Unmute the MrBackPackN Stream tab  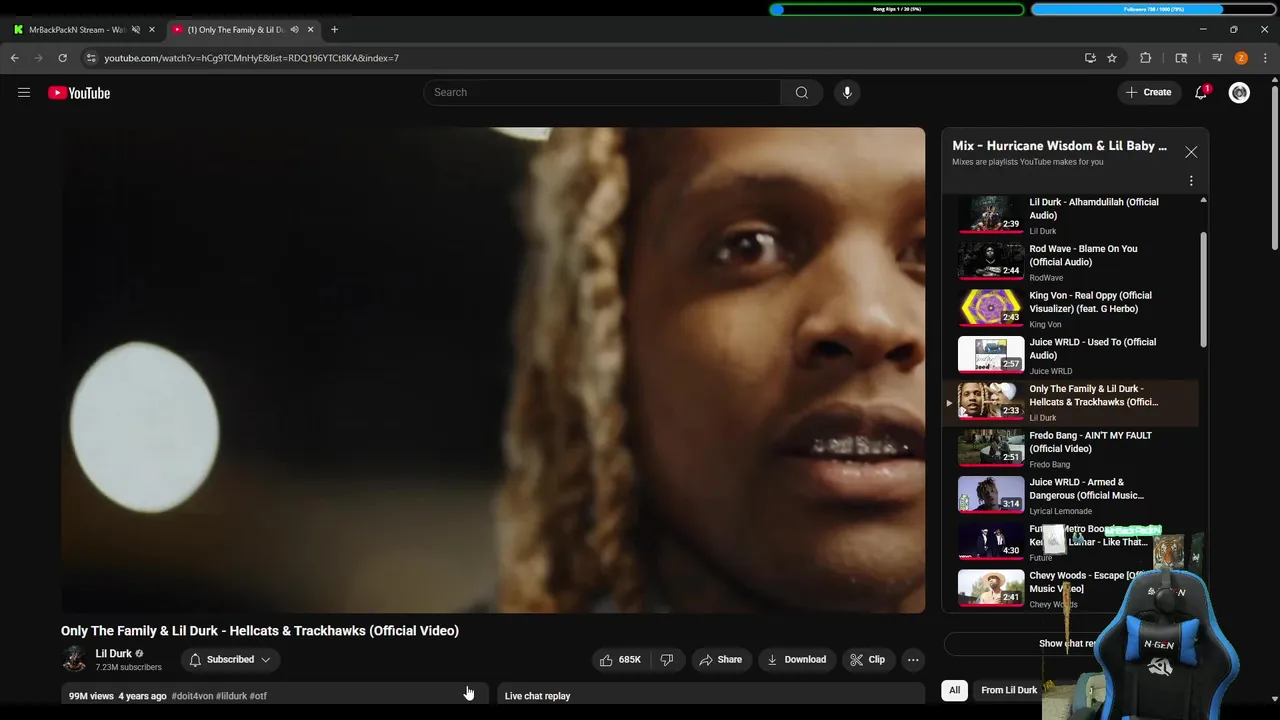(136, 30)
